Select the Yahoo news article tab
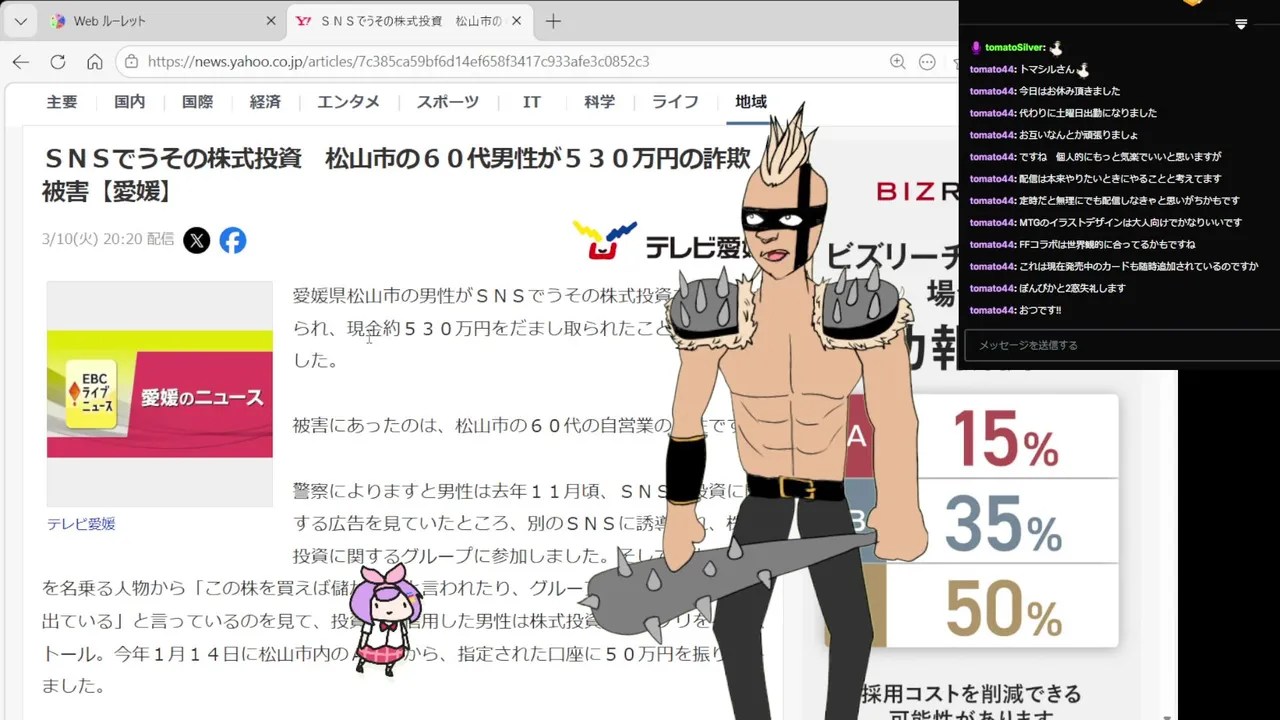 pyautogui.click(x=410, y=21)
